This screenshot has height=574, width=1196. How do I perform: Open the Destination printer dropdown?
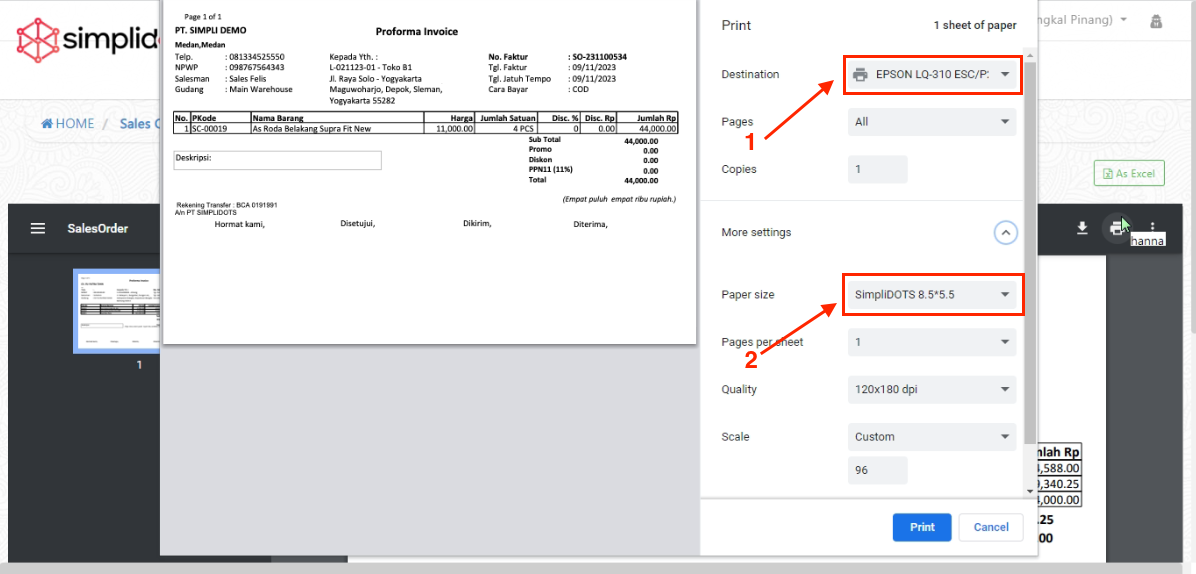click(x=931, y=74)
